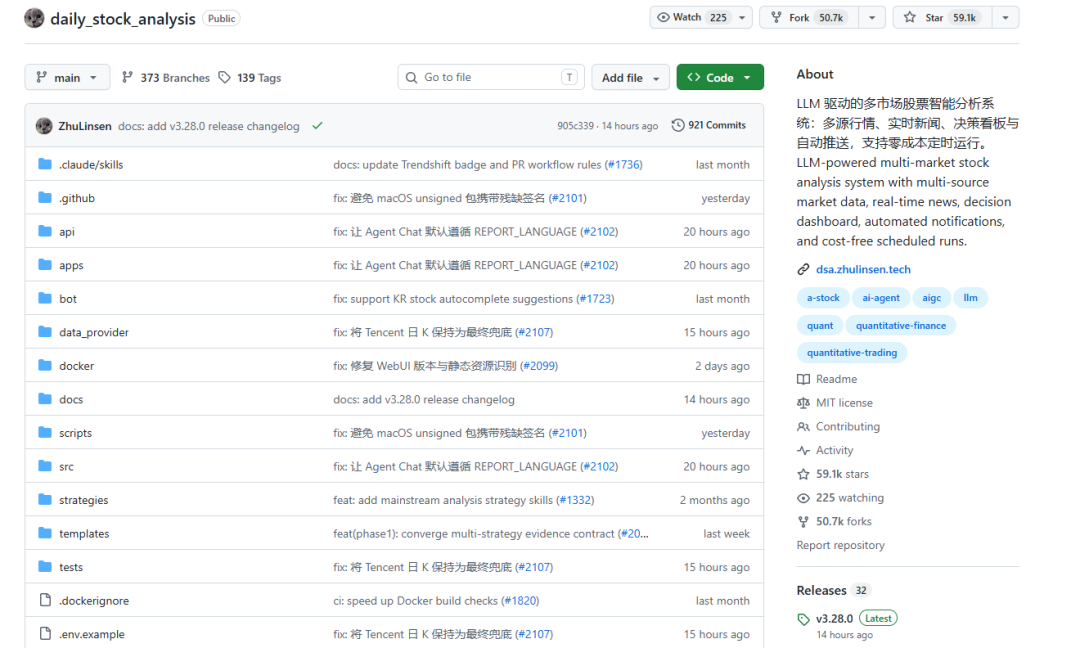Image resolution: width=1080 pixels, height=648 pixels.
Task: Click the scale icon next to MIT license
Action: tap(803, 403)
